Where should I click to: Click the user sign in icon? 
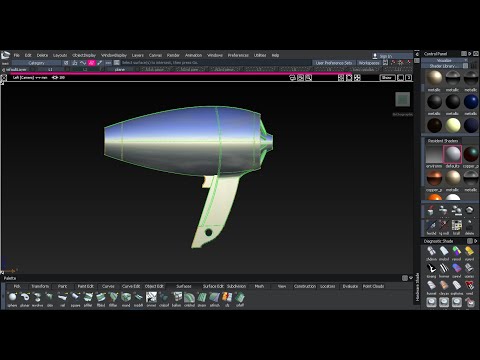point(375,56)
